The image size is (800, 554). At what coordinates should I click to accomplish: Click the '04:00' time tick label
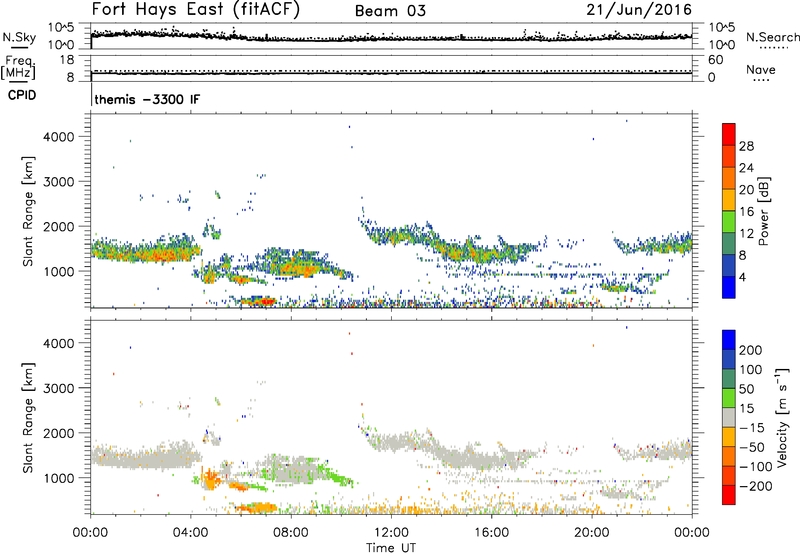pos(191,533)
